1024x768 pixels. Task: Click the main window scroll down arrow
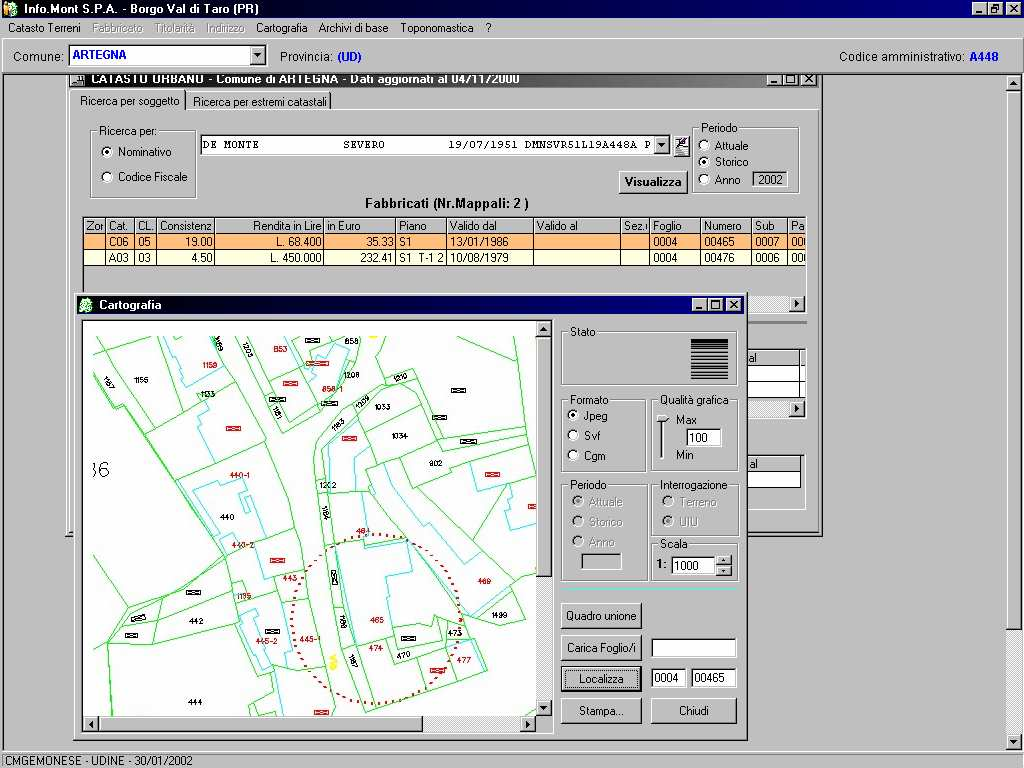(x=1013, y=742)
